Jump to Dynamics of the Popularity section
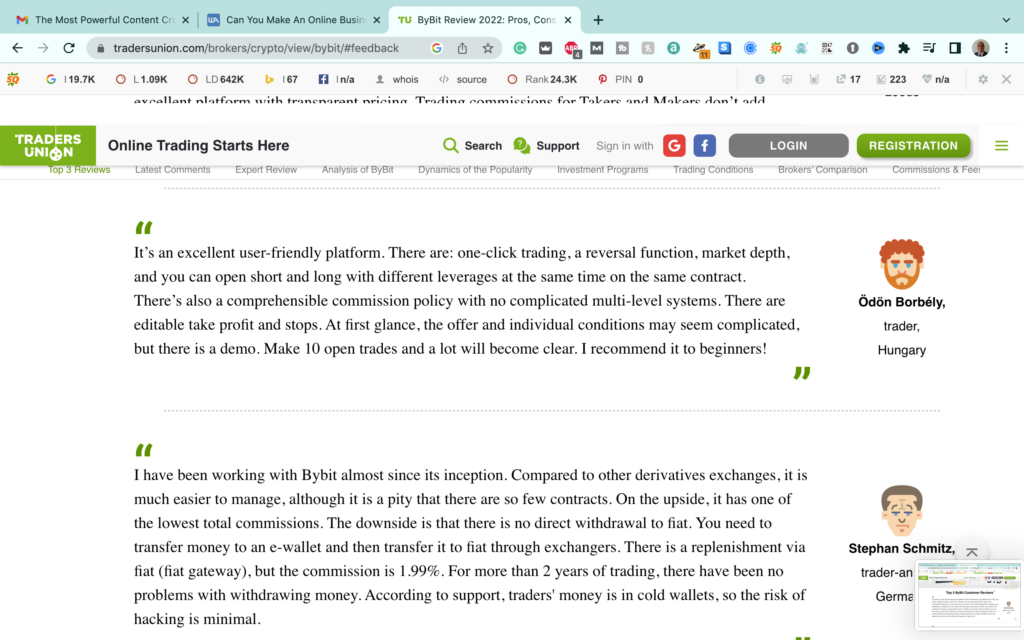1024x640 pixels. pos(475,170)
